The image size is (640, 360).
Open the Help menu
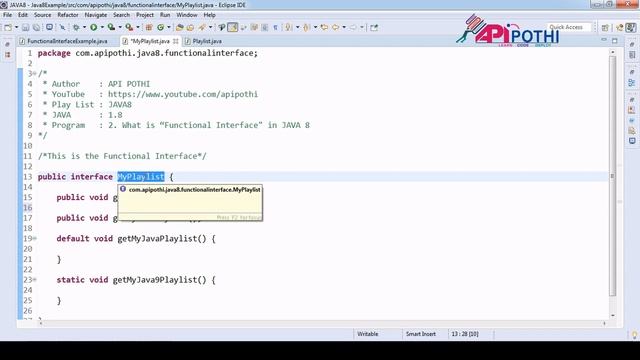click(209, 15)
